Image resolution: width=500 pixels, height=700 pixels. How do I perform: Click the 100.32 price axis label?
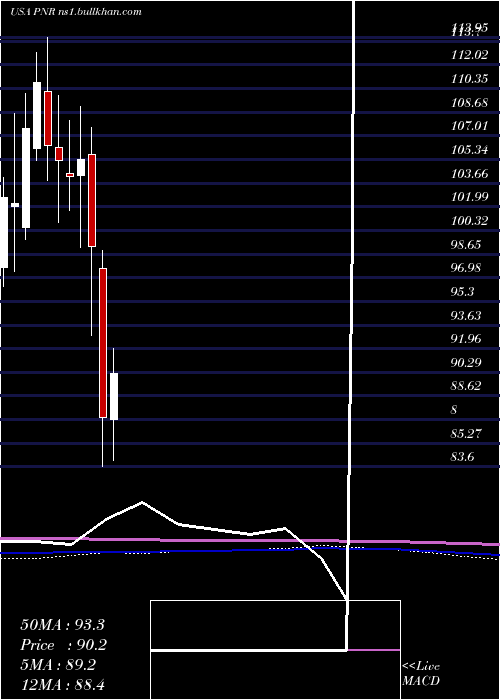[x=467, y=221]
